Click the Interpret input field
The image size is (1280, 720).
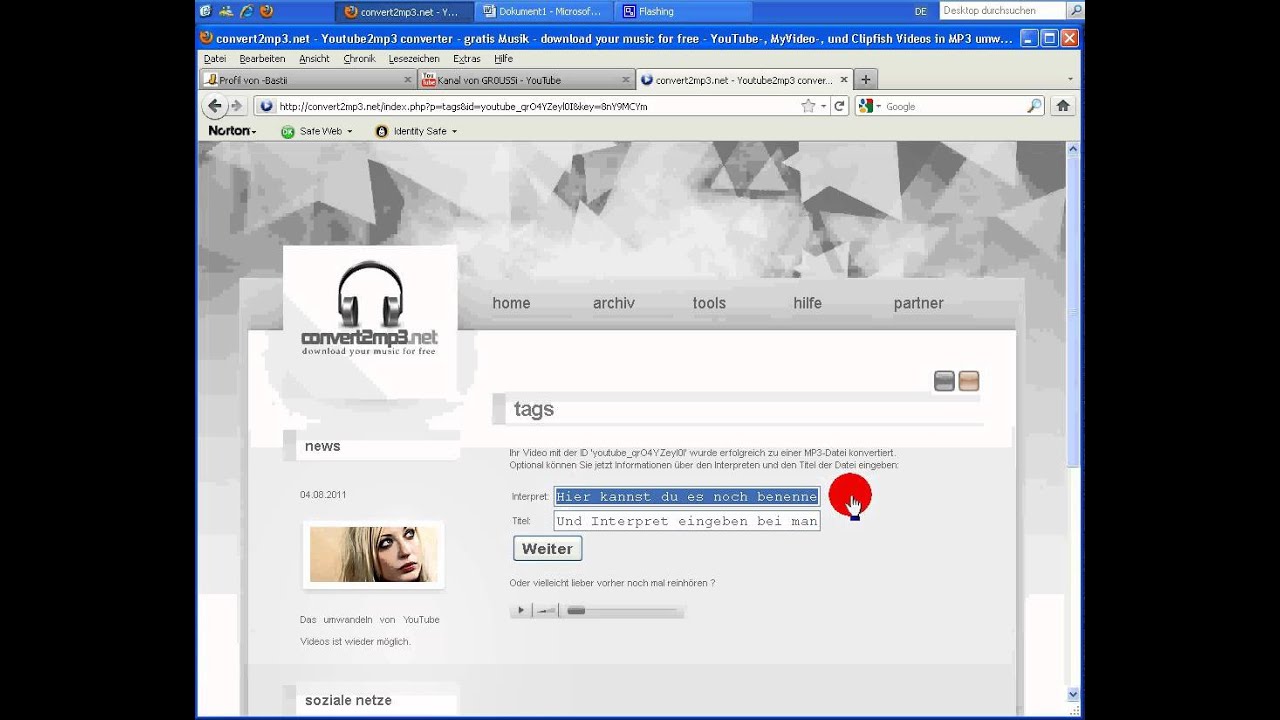tap(687, 496)
